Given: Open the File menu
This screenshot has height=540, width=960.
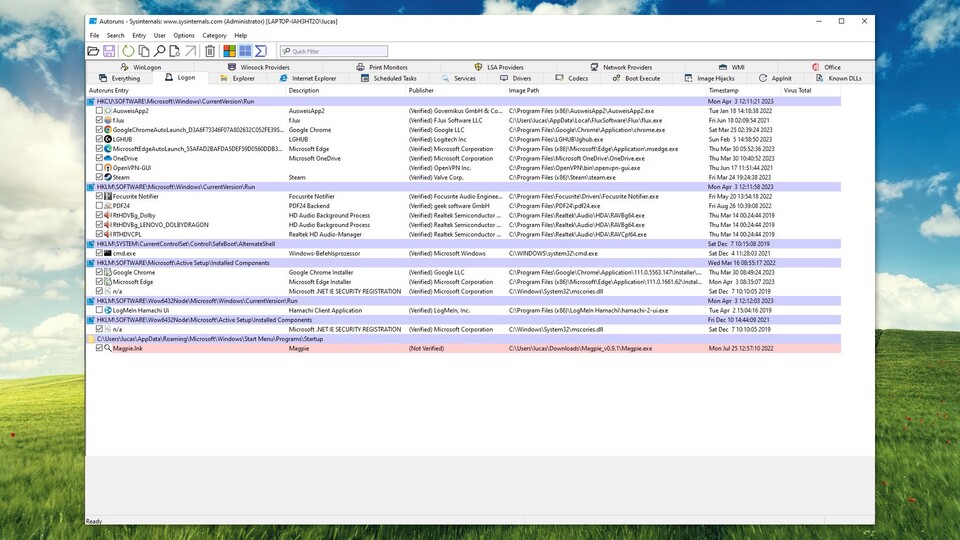Looking at the screenshot, I should point(94,36).
